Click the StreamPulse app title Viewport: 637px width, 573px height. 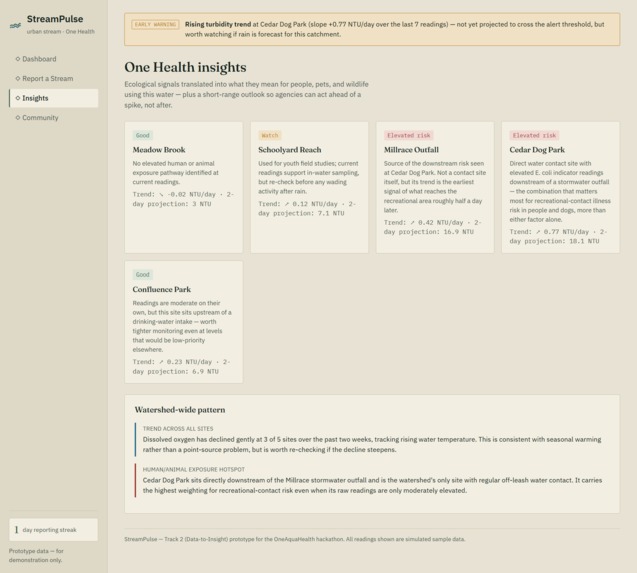click(55, 19)
